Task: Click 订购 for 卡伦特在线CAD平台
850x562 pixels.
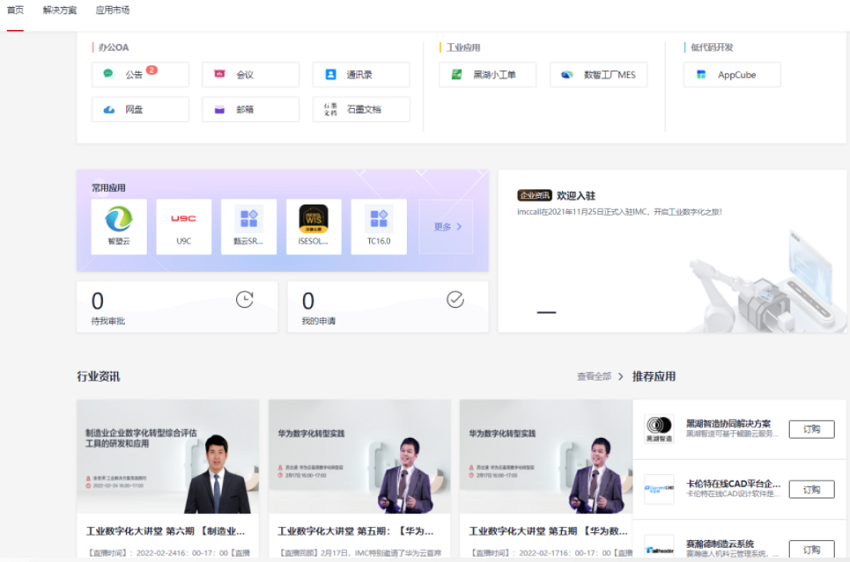Action: point(812,489)
